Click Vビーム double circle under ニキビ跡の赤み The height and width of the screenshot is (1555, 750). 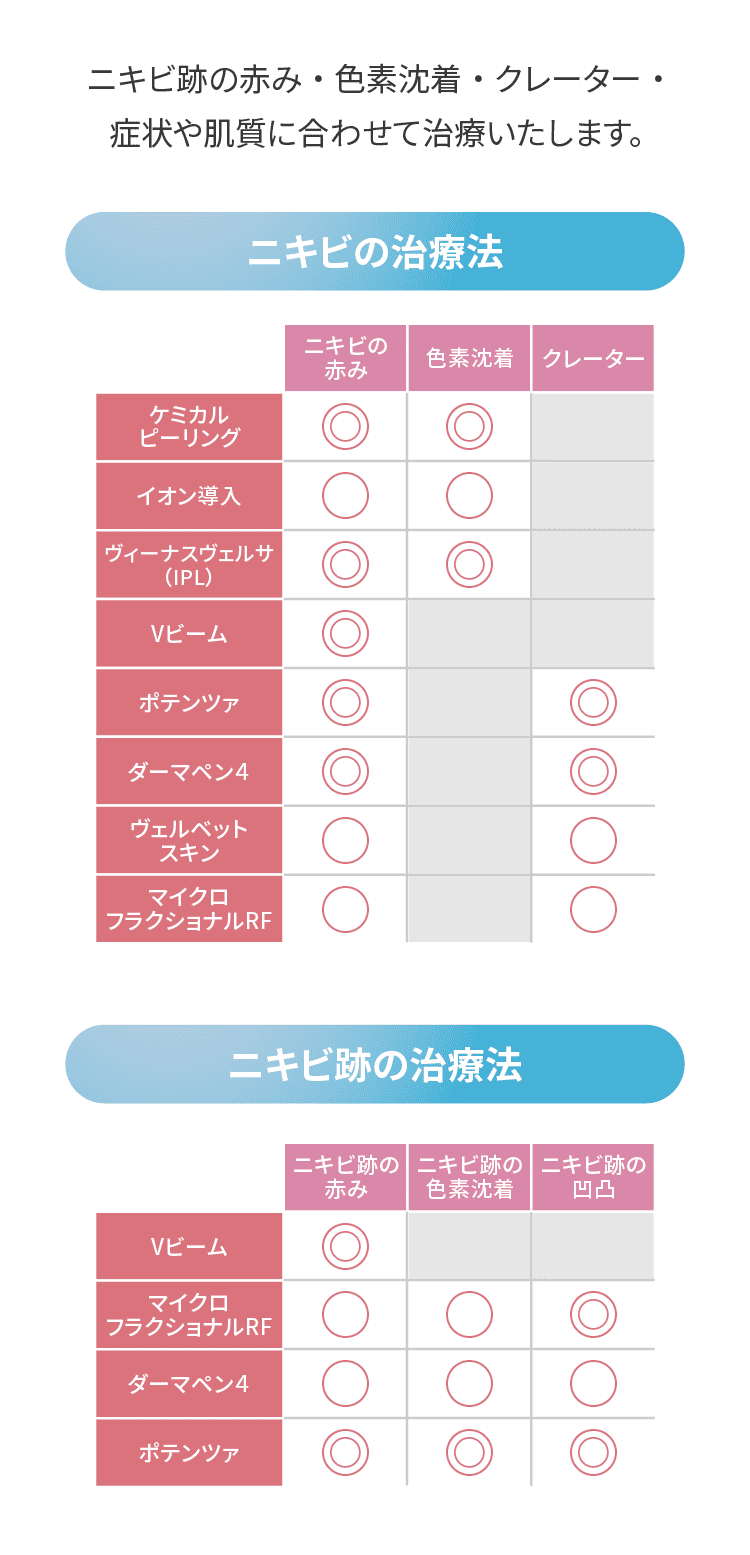tap(345, 1246)
